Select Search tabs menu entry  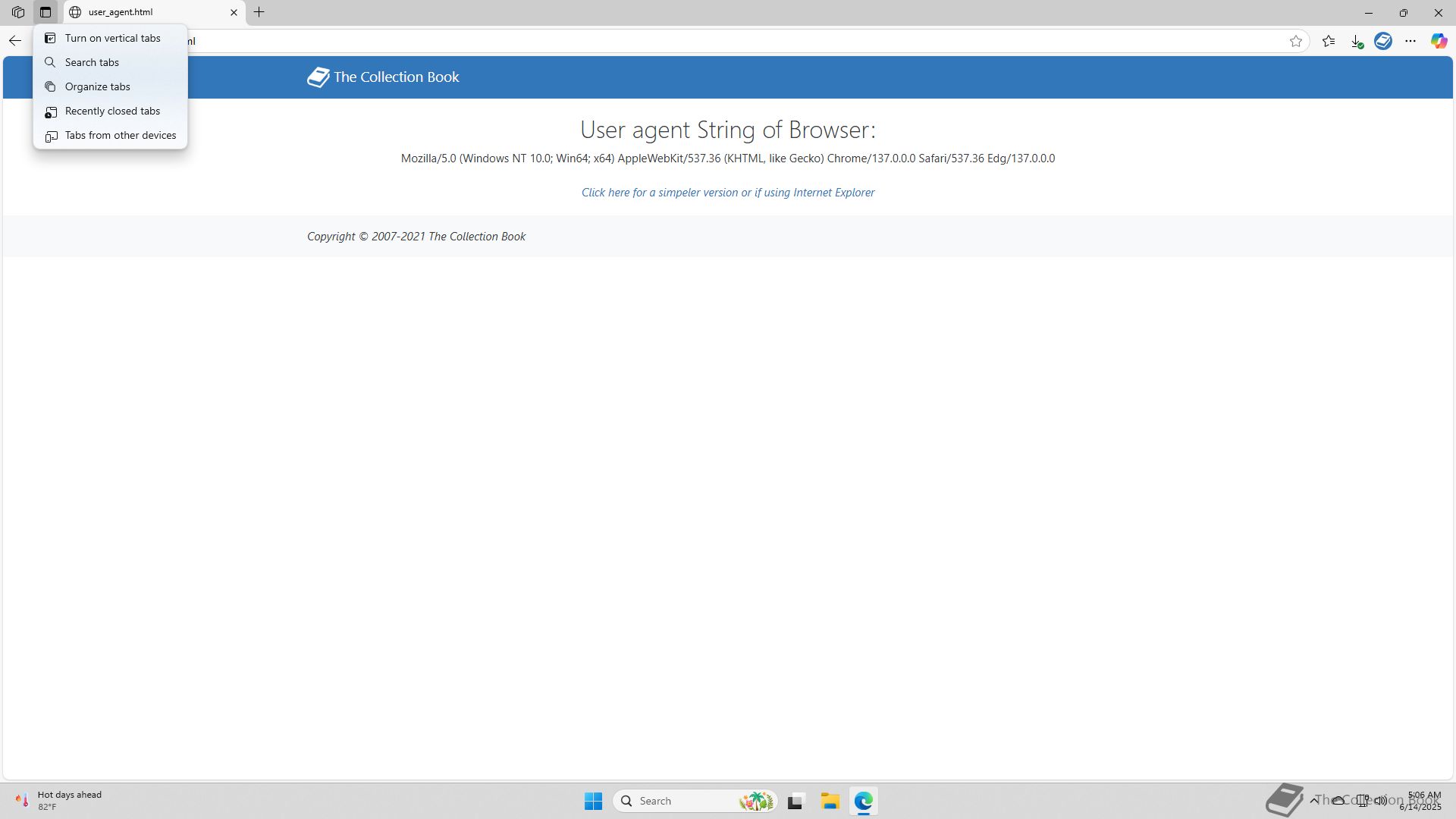tap(92, 62)
